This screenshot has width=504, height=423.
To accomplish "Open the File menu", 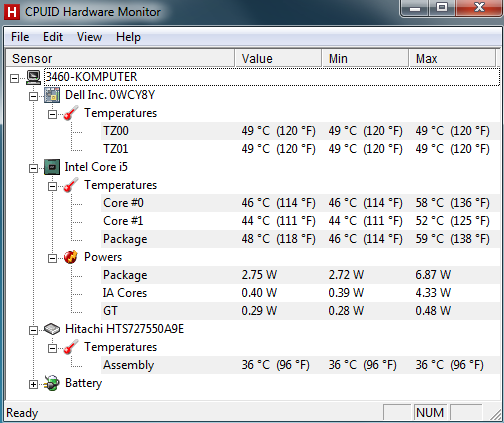I will click(x=20, y=37).
